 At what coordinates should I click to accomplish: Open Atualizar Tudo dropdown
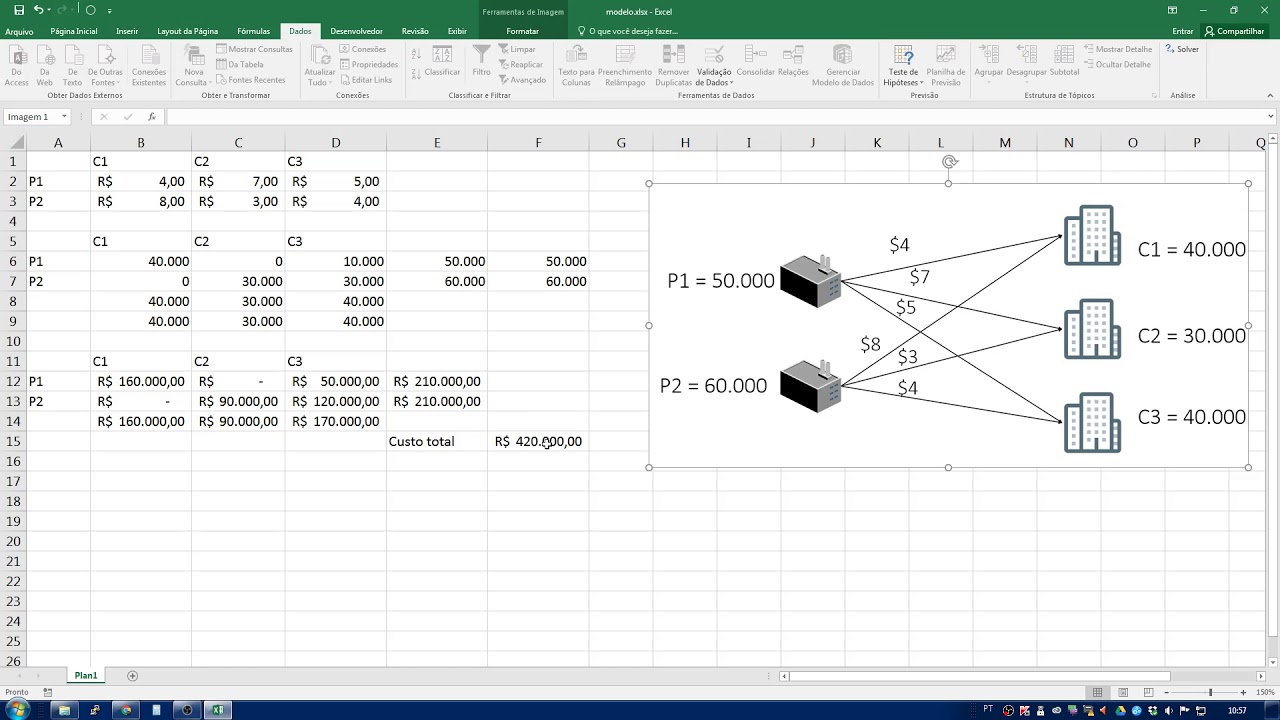(320, 66)
